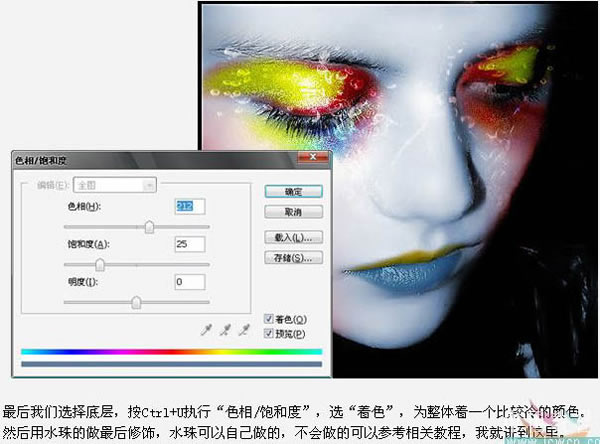The image size is (600, 444).
Task: Click the 色相 value field showing 212
Action: tap(190, 206)
